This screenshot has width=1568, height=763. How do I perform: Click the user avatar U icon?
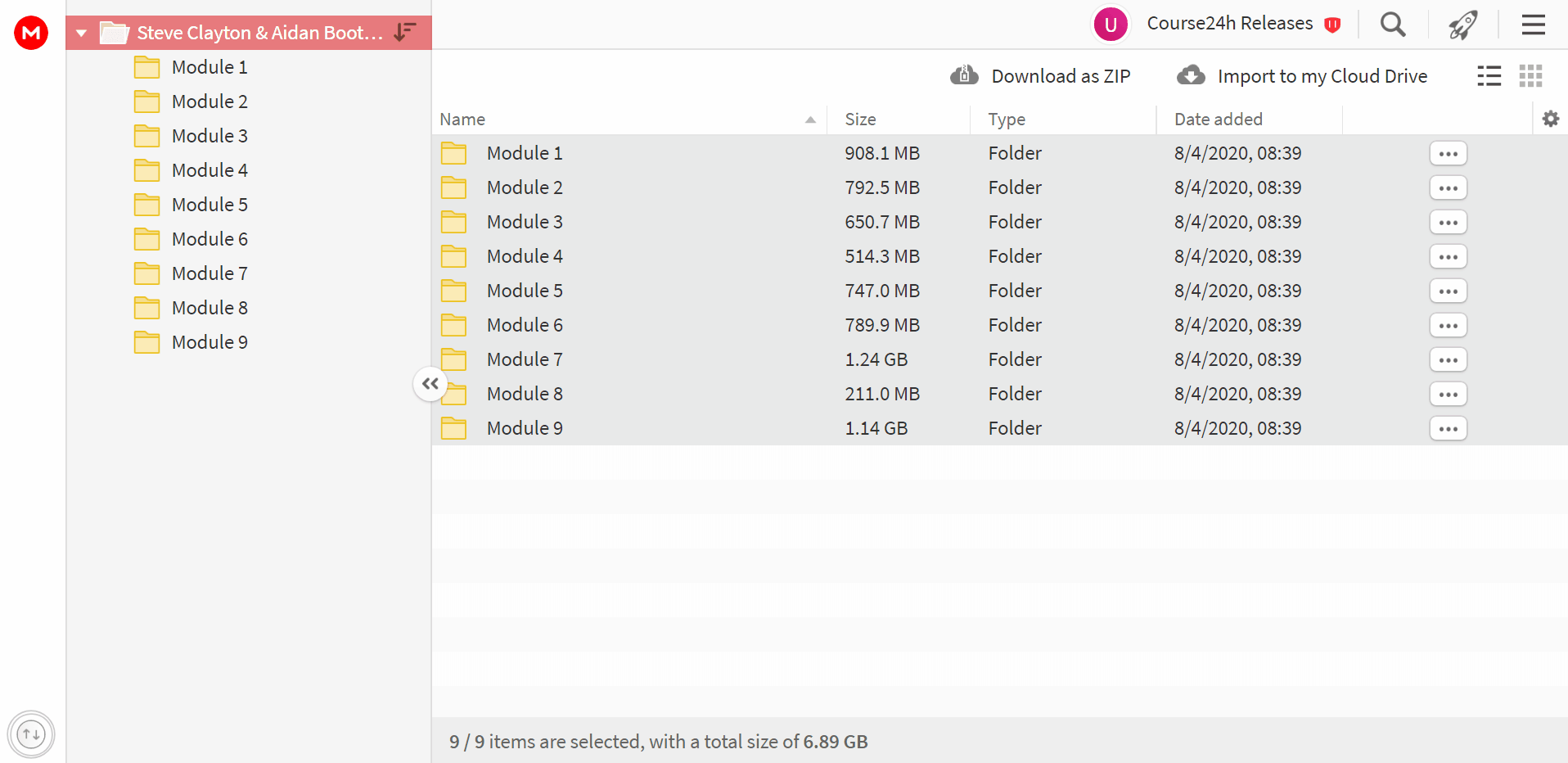point(1111,25)
